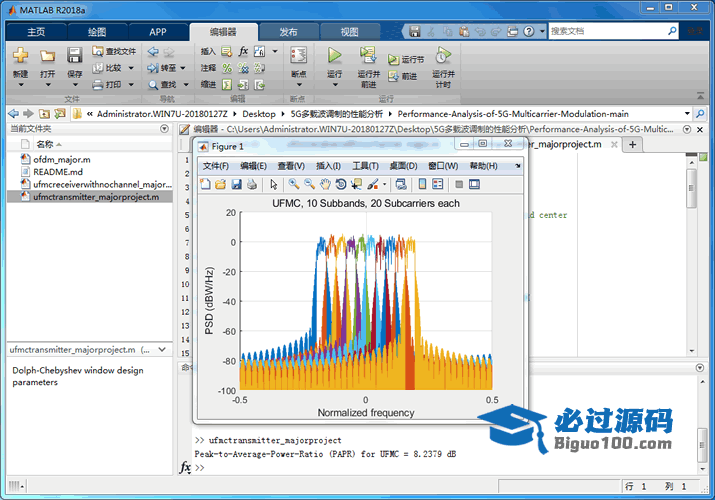Click the Print (打印) icon in the ribbon
This screenshot has height=500, width=715.
coord(98,85)
